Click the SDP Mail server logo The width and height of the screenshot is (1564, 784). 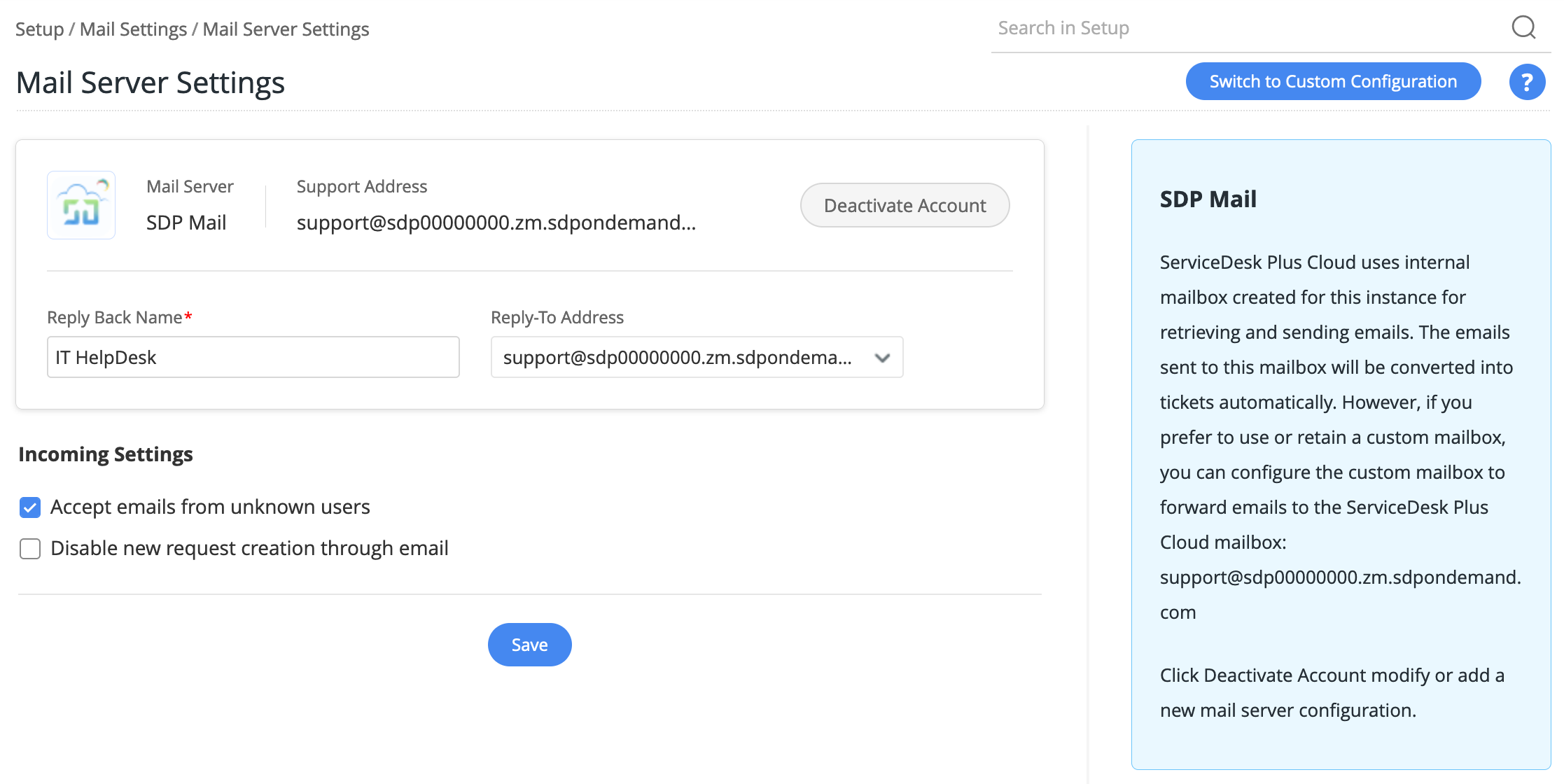pyautogui.click(x=81, y=205)
